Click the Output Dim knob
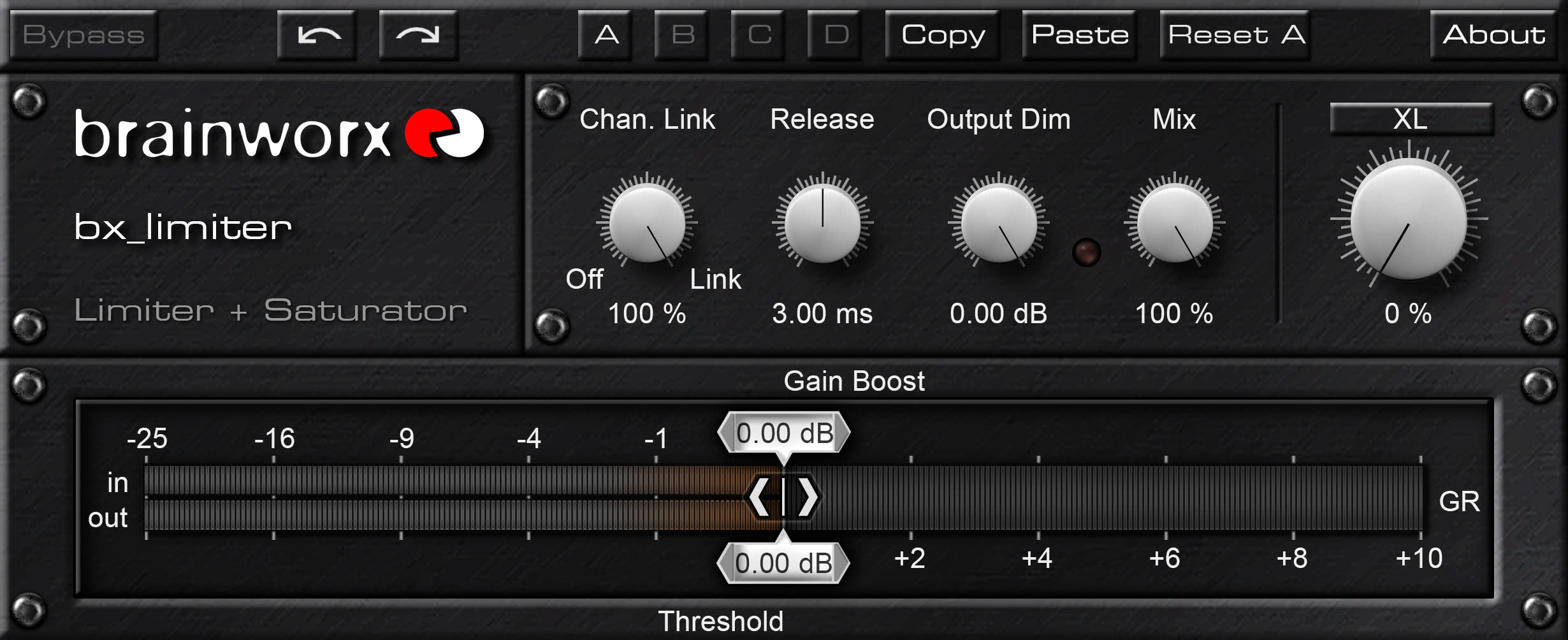The width and height of the screenshot is (1568, 640). [998, 222]
